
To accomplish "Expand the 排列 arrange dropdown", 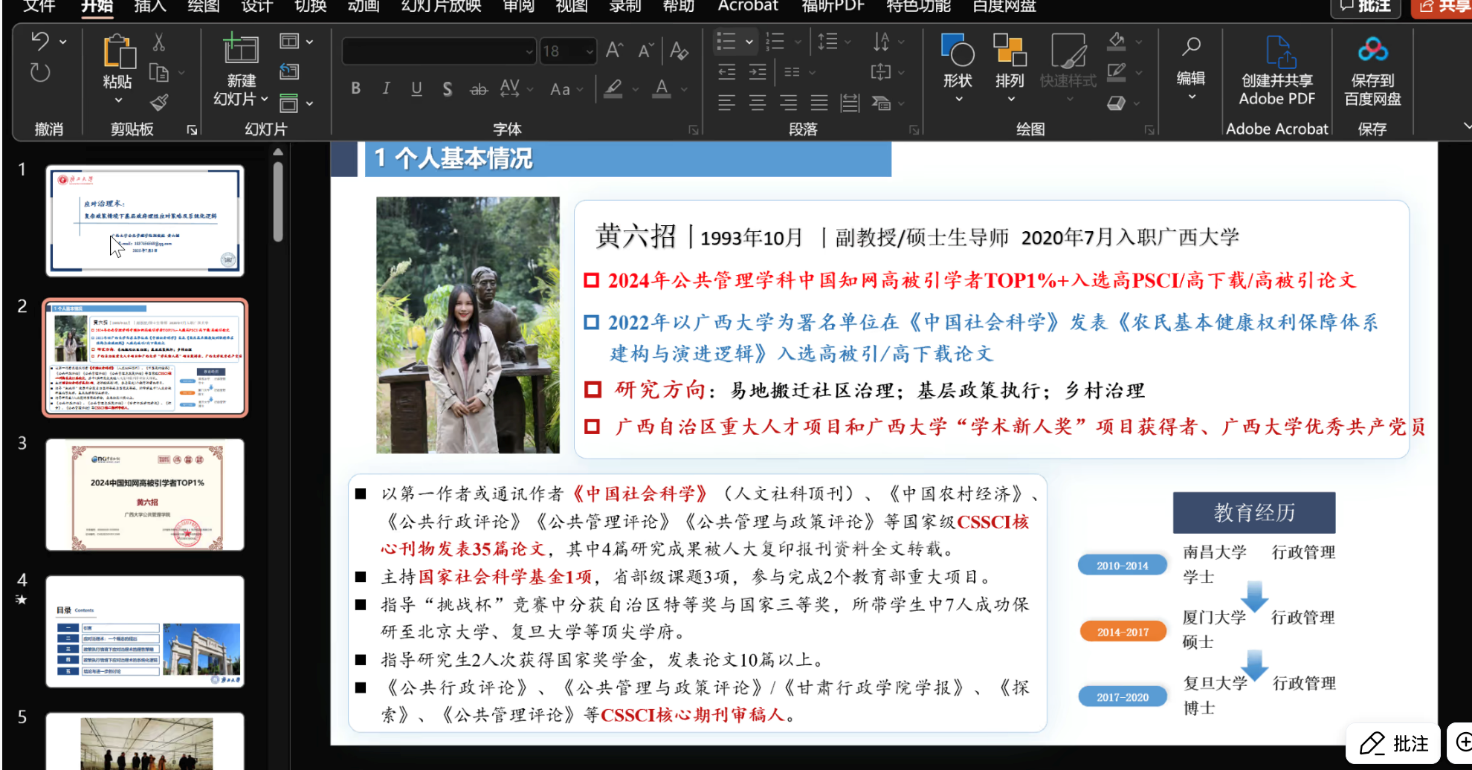I will [1010, 98].
